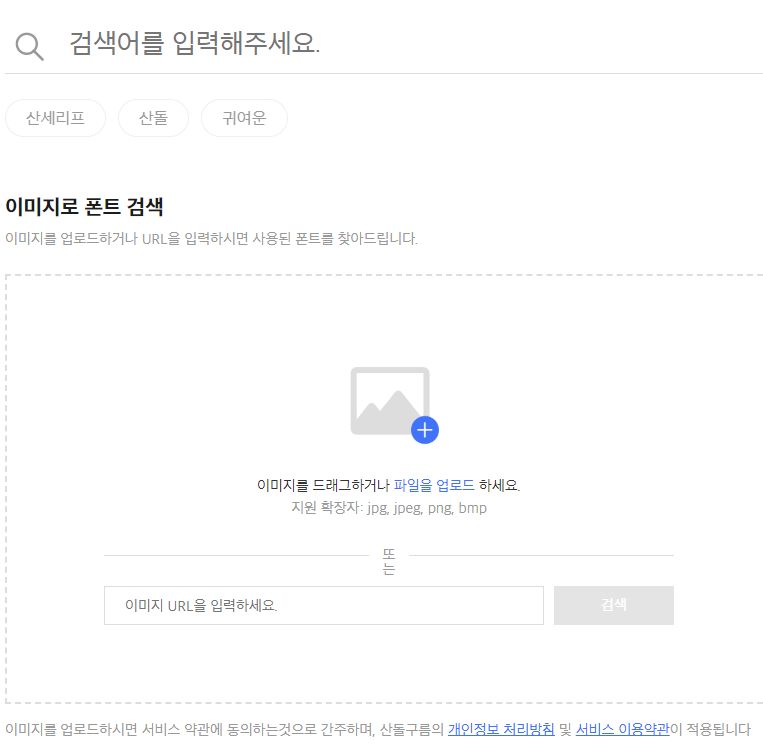The width and height of the screenshot is (763, 753).
Task: Click the gray 검색 button
Action: click(x=614, y=605)
